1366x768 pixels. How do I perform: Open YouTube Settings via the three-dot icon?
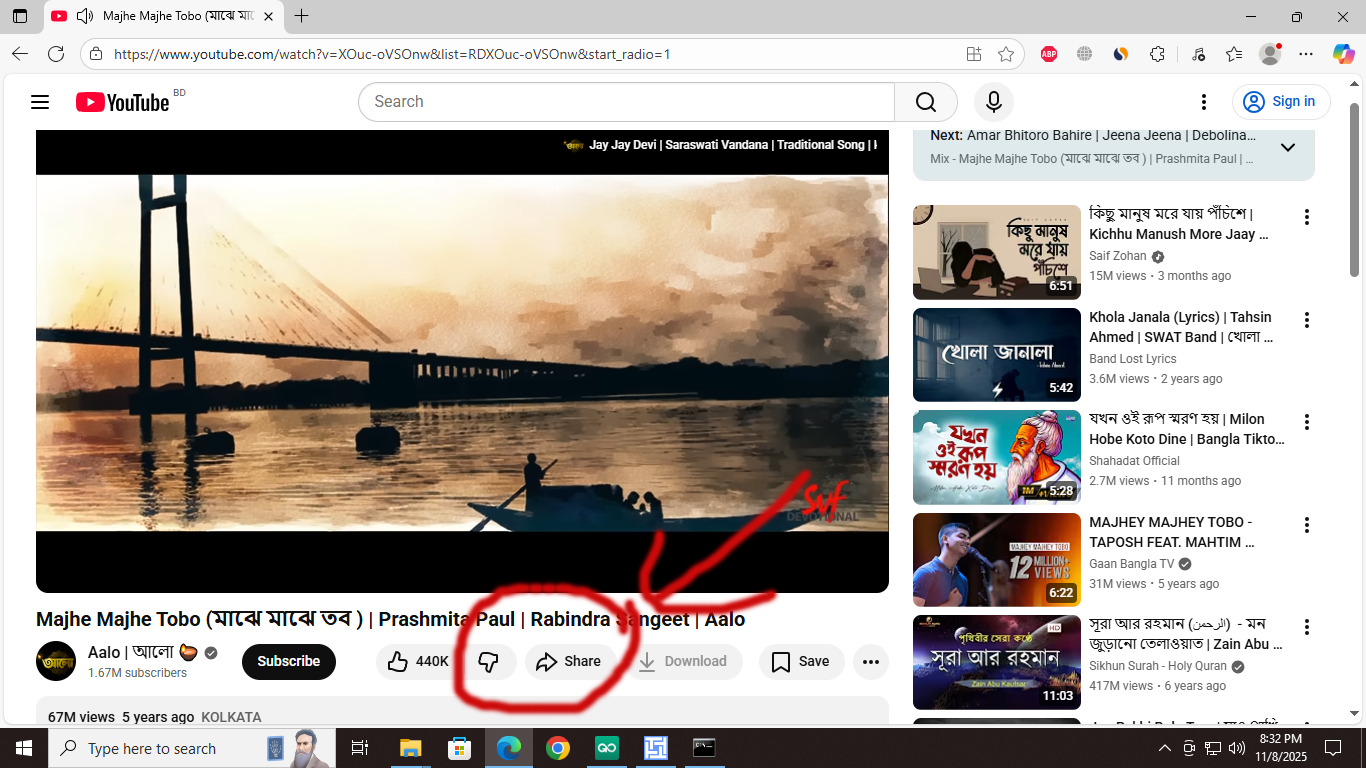(x=1203, y=101)
